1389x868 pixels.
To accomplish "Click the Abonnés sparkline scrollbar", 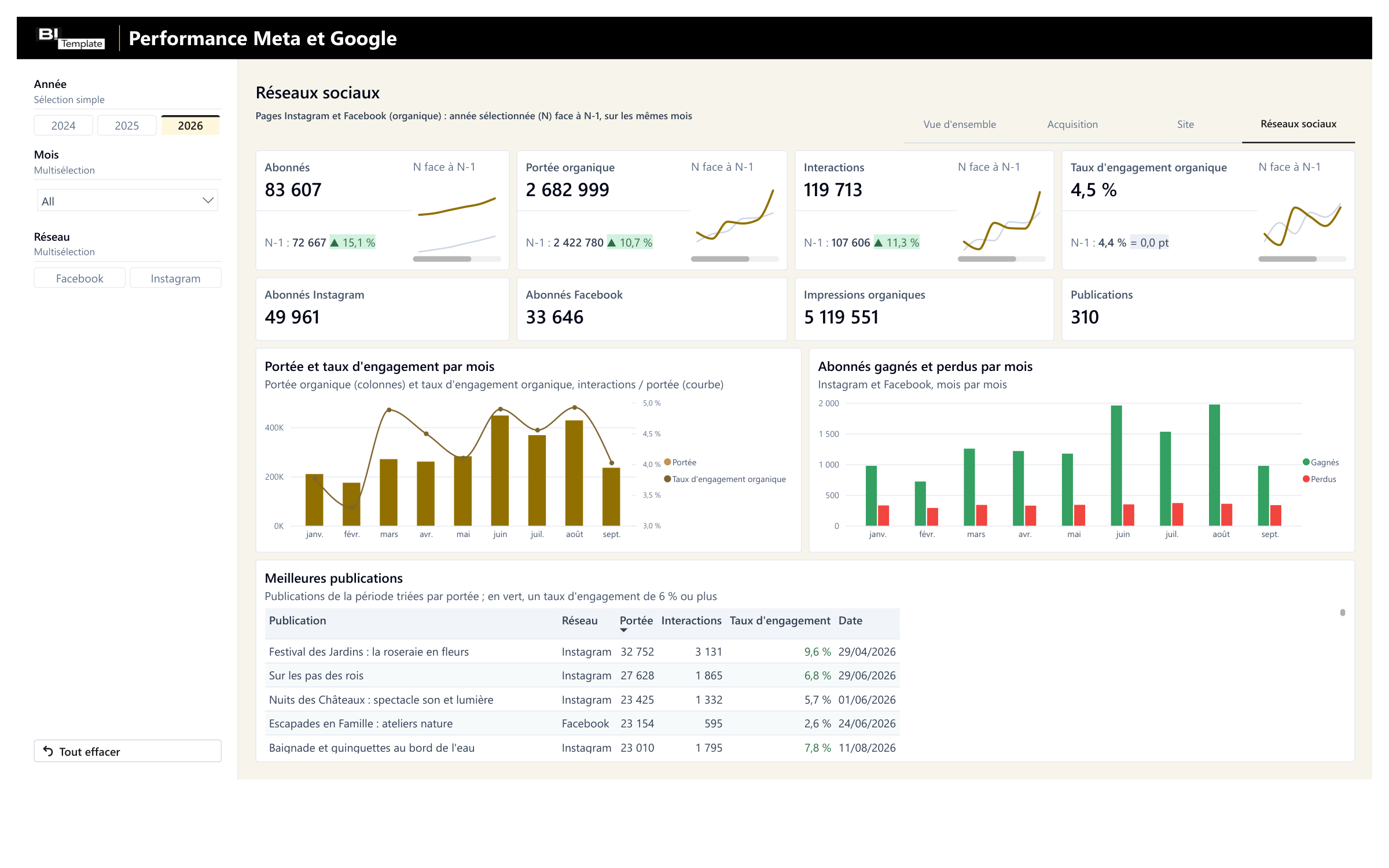I will (442, 259).
